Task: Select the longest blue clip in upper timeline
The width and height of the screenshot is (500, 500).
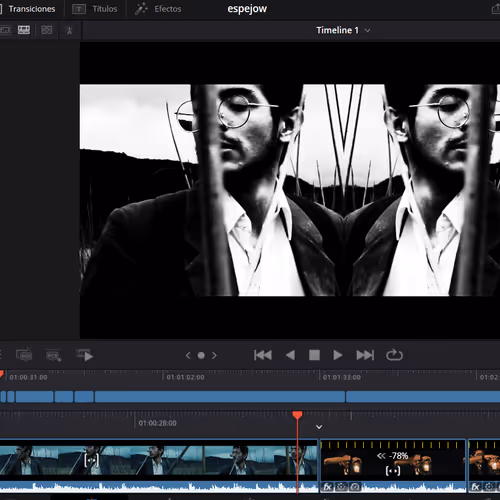Action: (220, 397)
